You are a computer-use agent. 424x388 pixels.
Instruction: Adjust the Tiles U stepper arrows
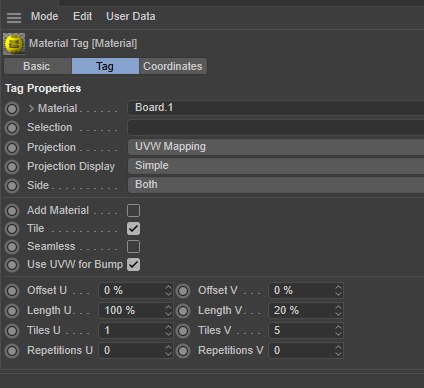(x=168, y=330)
